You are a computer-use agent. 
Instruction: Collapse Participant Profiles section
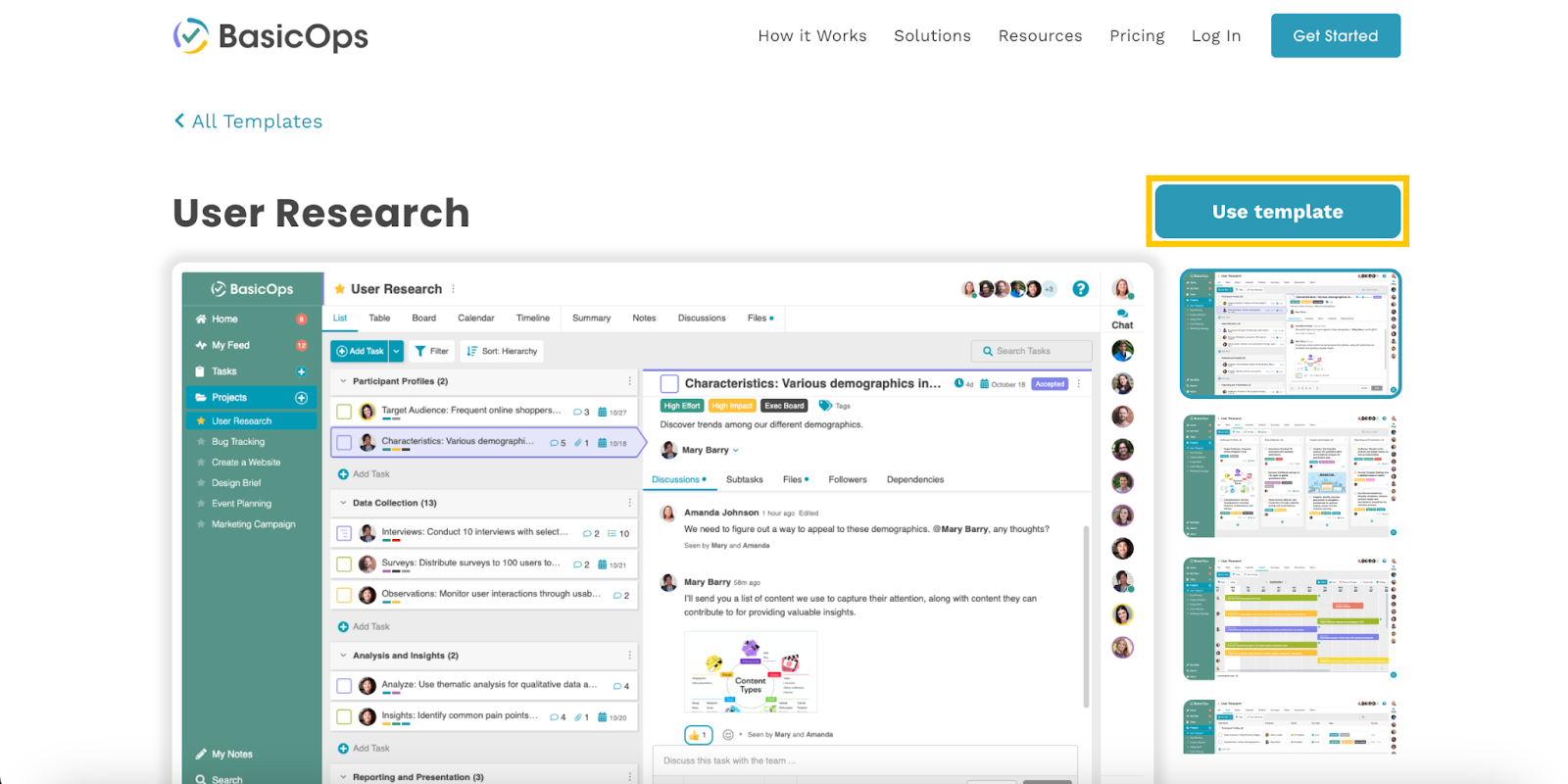click(343, 381)
